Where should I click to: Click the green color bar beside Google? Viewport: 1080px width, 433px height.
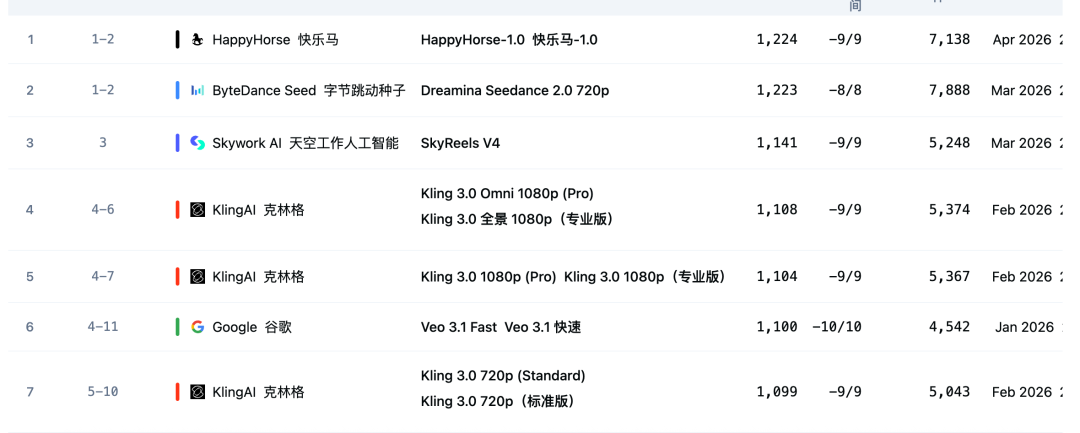(178, 327)
